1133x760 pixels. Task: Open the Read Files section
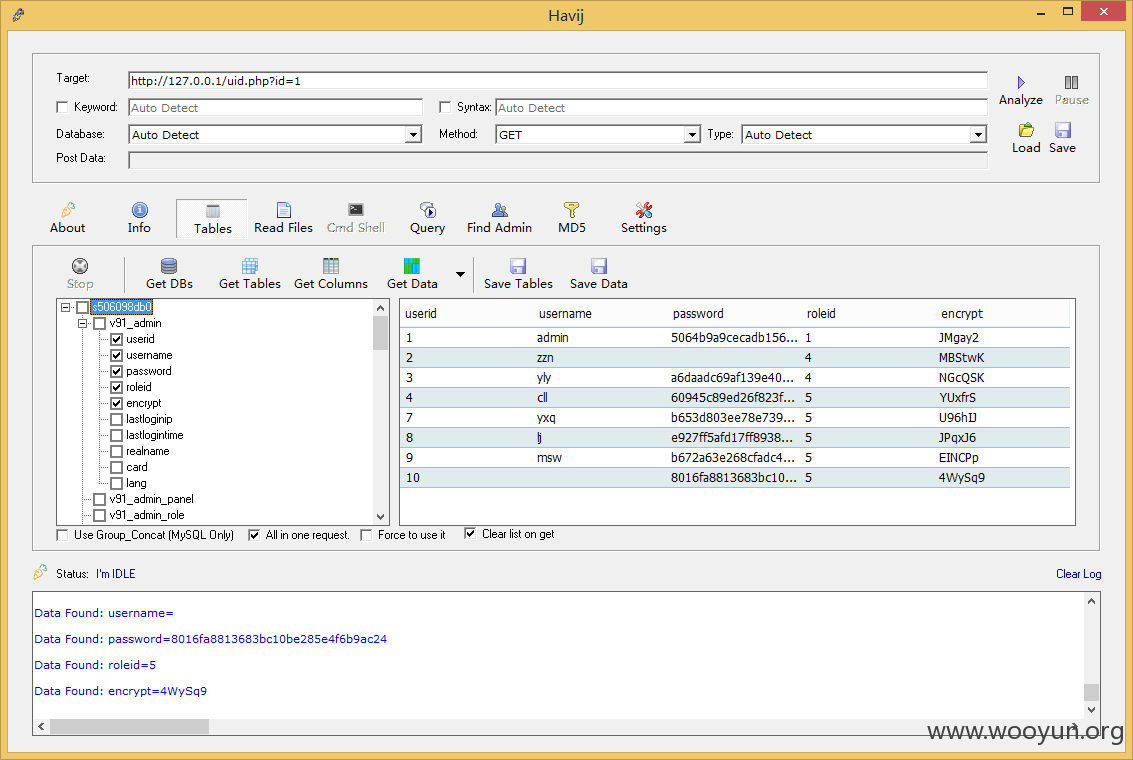tap(283, 218)
